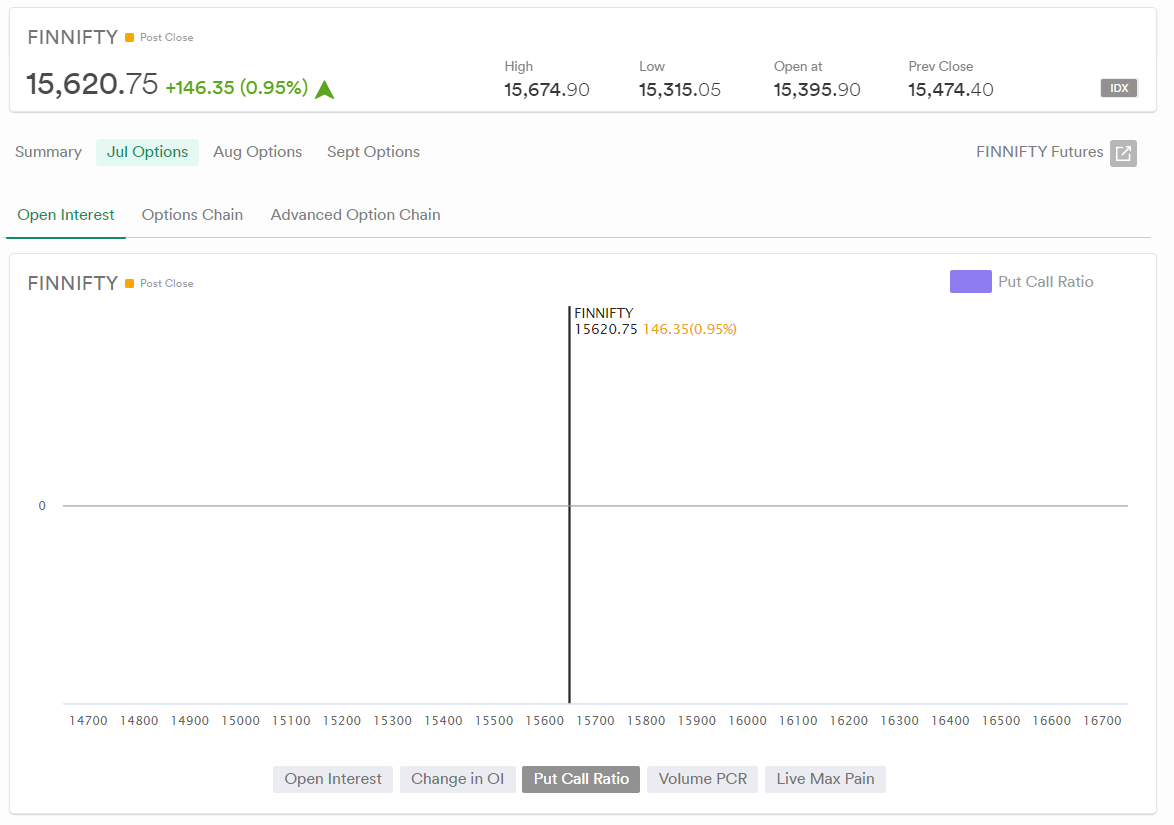
Task: Click the purple Put Call Ratio legend swatch
Action: point(970,281)
